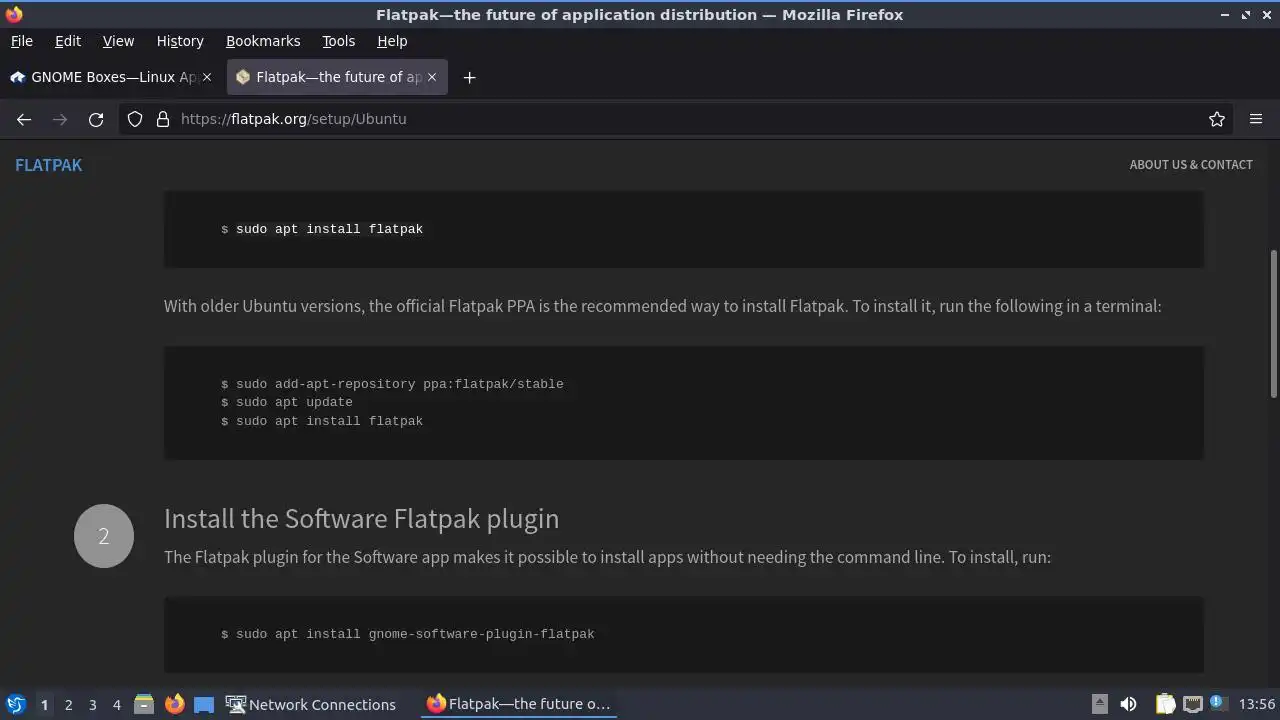Image resolution: width=1280 pixels, height=720 pixels.
Task: Click the update notification tray icon
Action: [x=1218, y=703]
